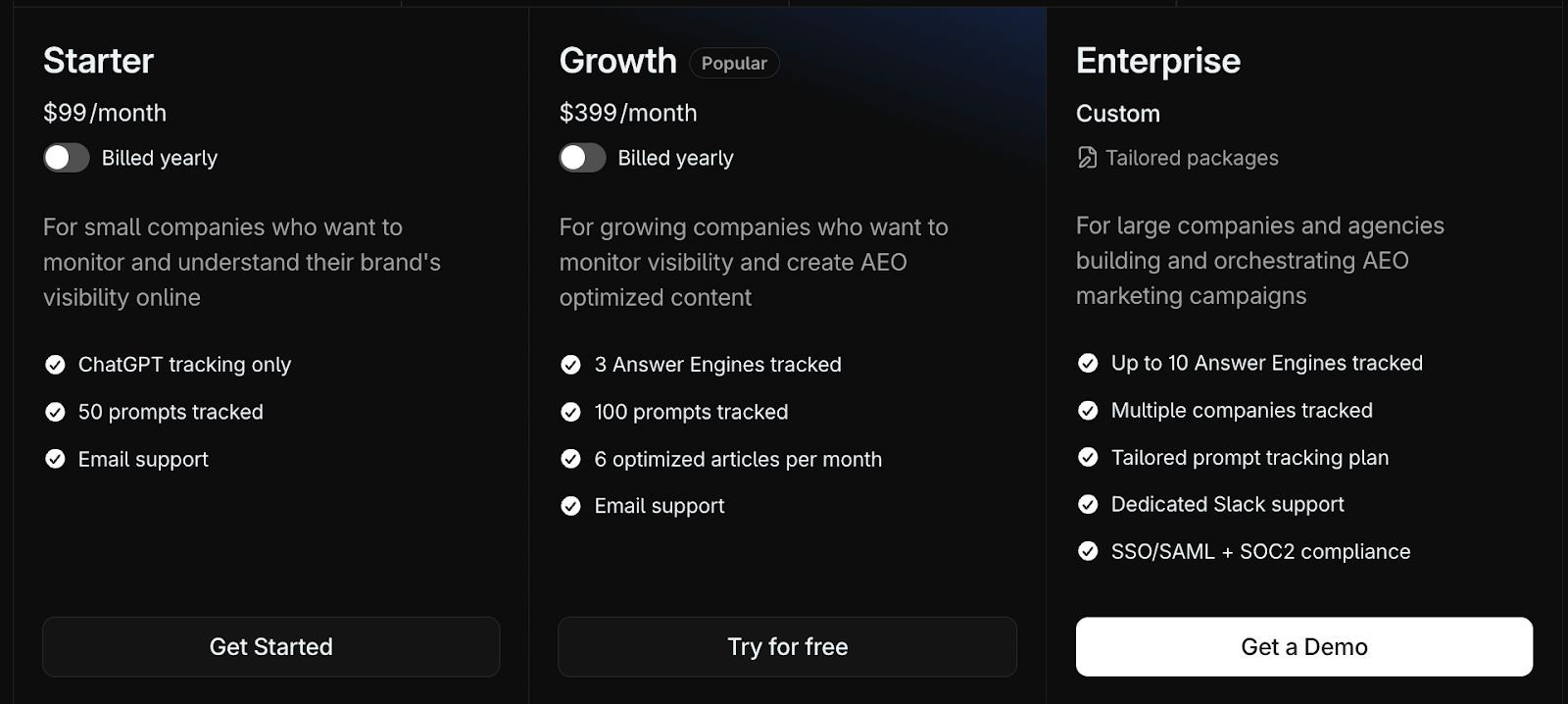Click Get Started on the Starter plan

270,646
